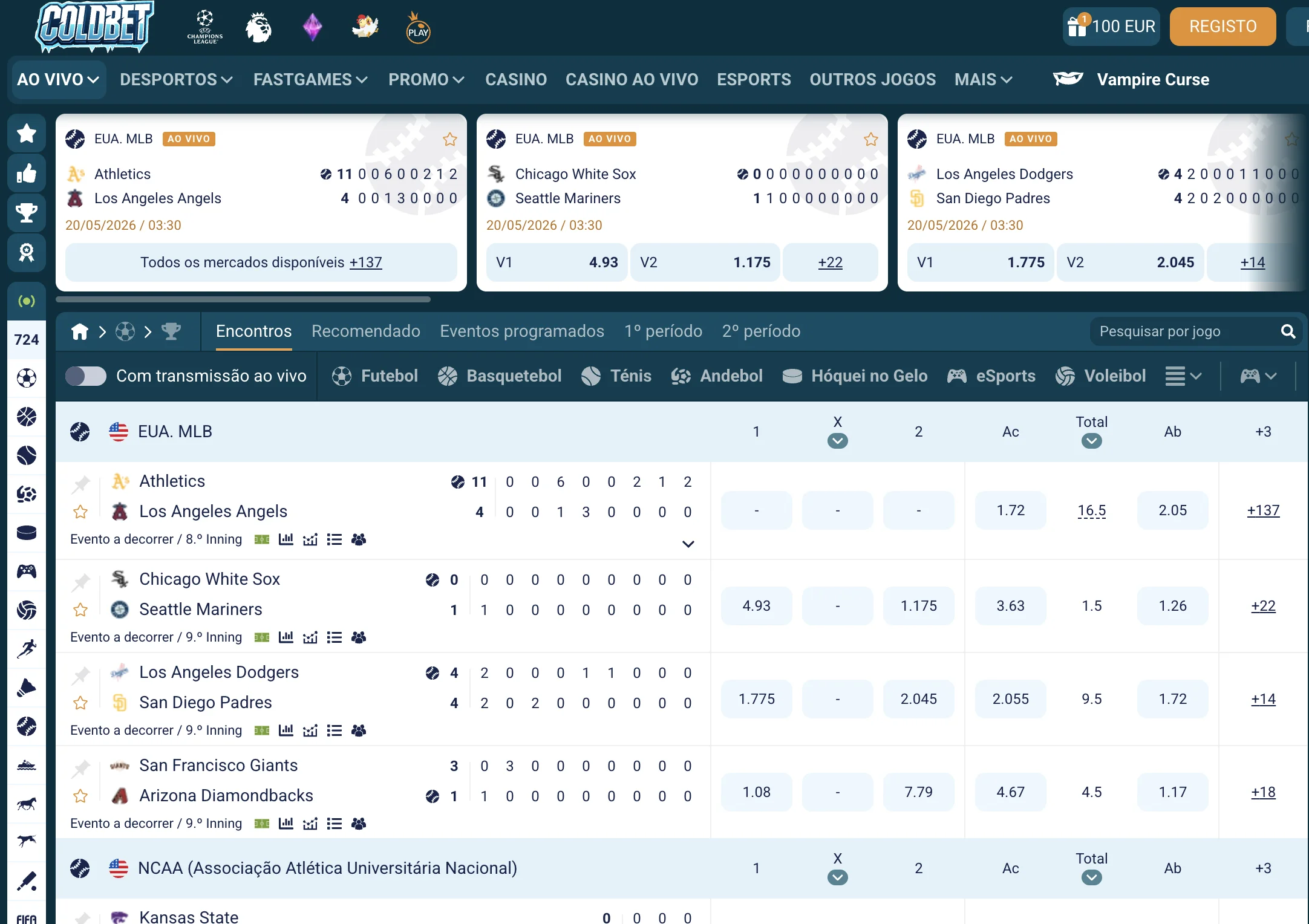Filter by Hóquei no Gelo
This screenshot has height=924, width=1309.
point(855,376)
